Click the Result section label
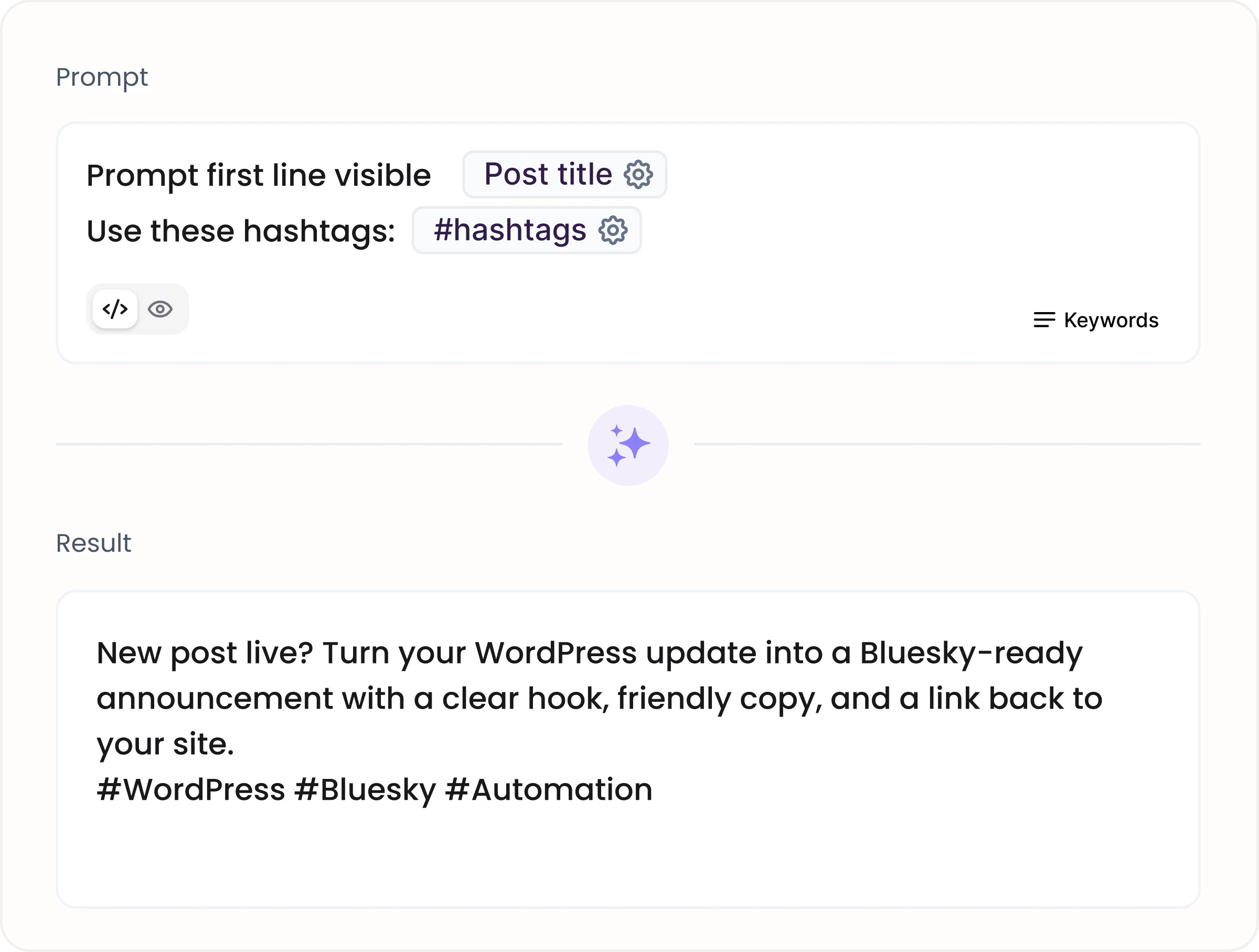 [x=93, y=543]
